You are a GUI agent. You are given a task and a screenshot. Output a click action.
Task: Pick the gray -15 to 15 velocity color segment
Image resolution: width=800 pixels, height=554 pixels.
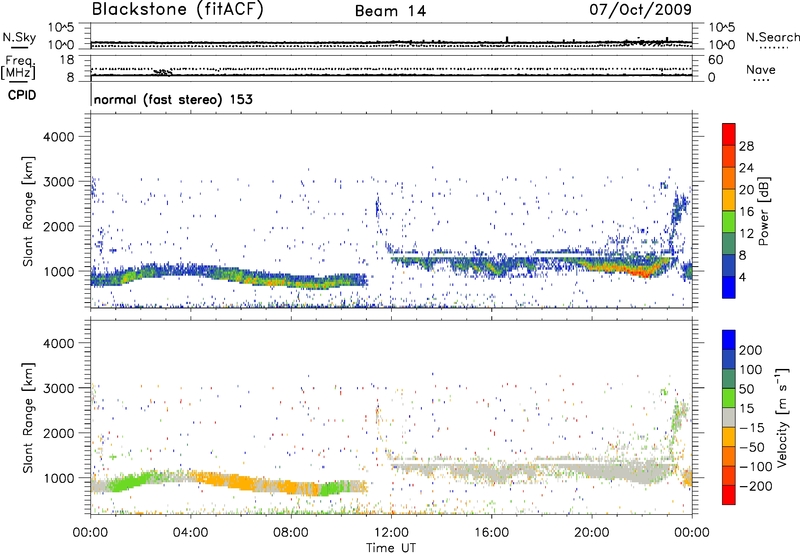pos(729,417)
